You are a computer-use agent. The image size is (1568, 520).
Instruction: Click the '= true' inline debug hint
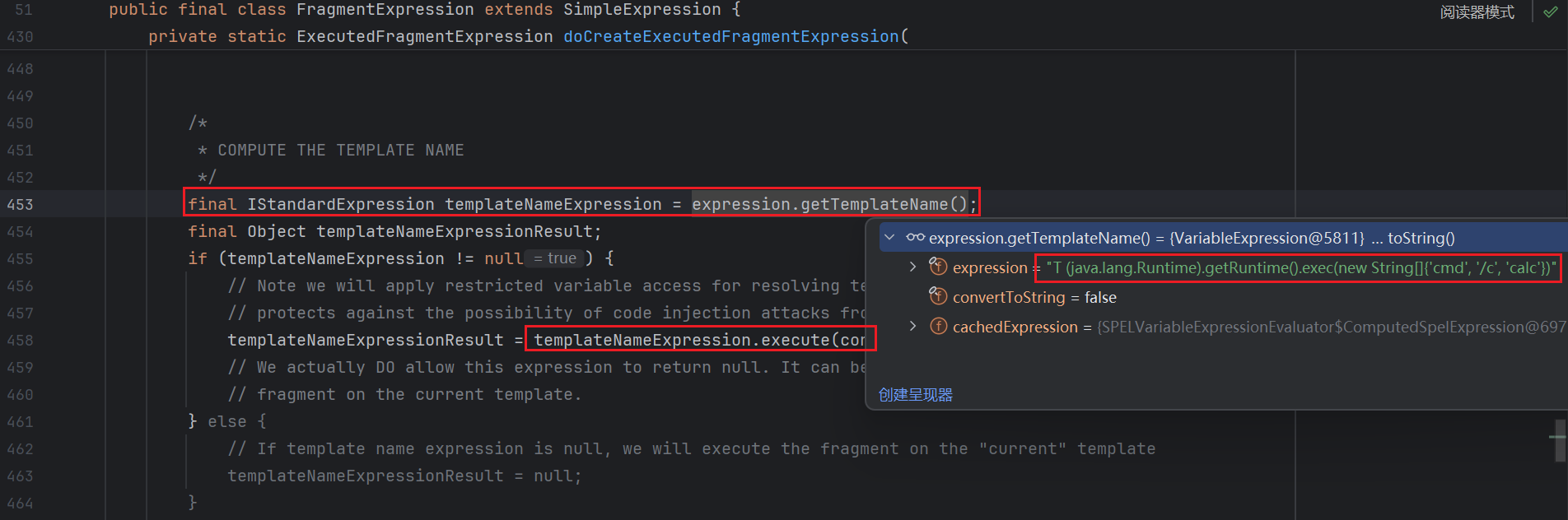coord(554,258)
